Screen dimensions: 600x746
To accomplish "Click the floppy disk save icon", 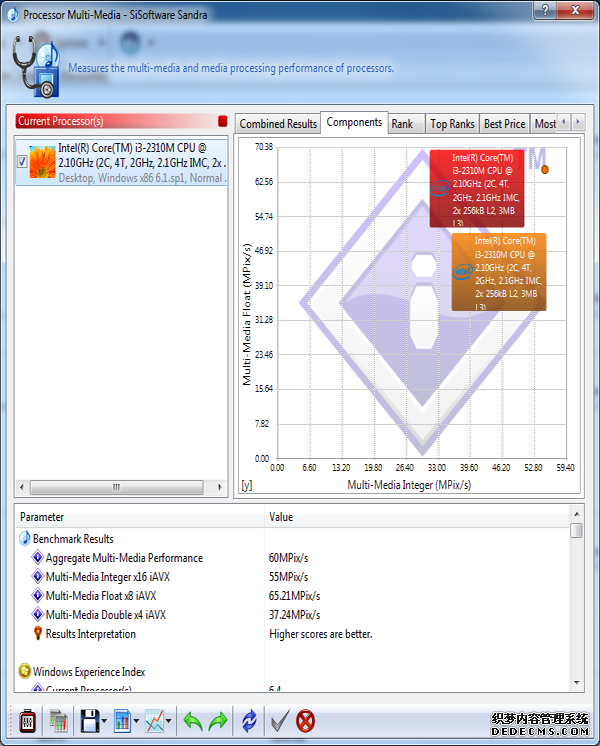I will [89, 721].
